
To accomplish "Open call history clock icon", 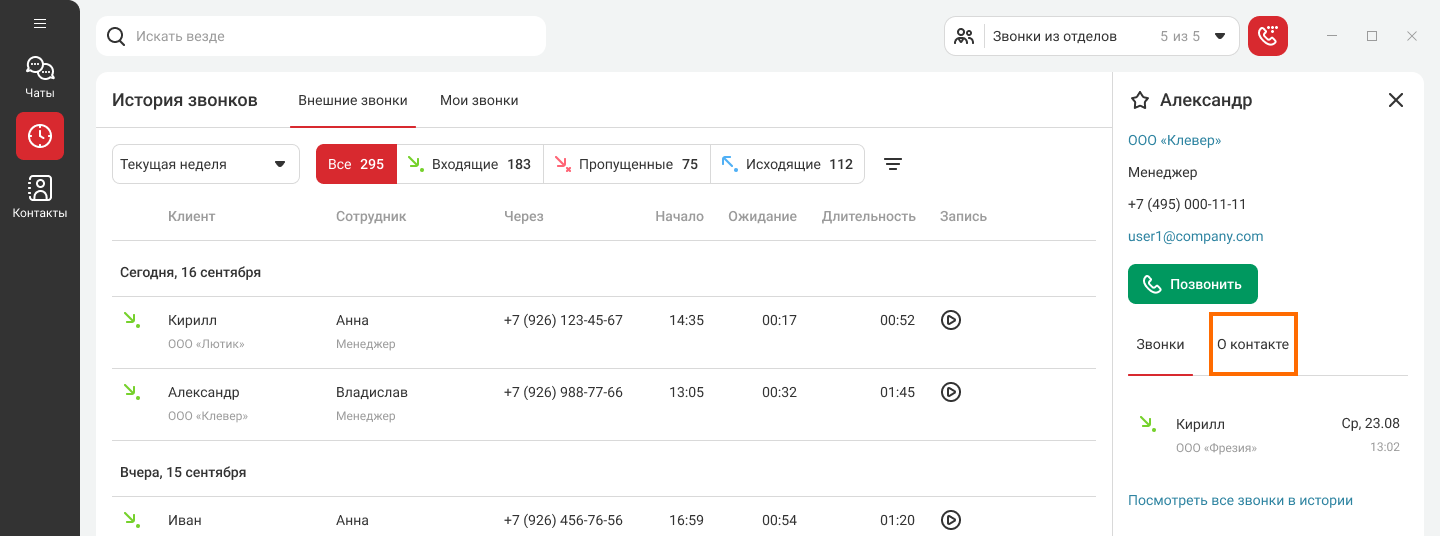I will click(x=40, y=136).
